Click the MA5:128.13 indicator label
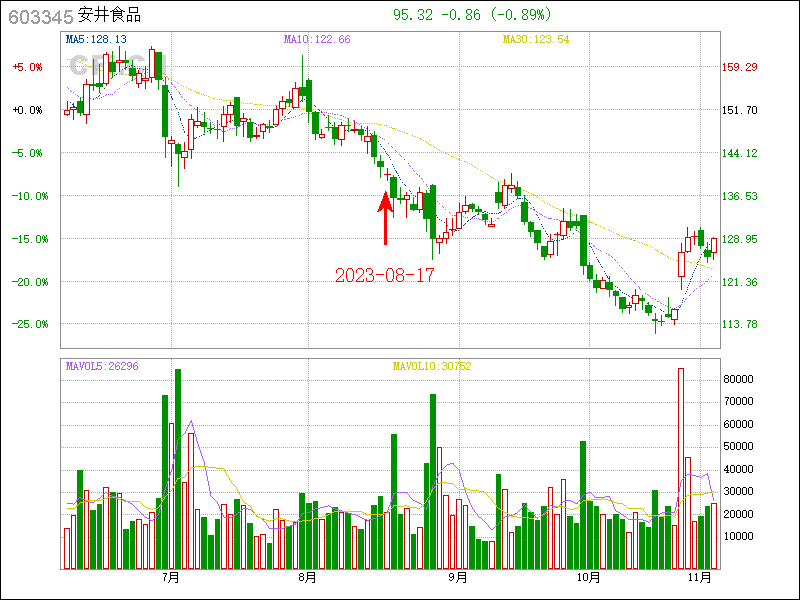Image resolution: width=800 pixels, height=600 pixels. [96, 39]
